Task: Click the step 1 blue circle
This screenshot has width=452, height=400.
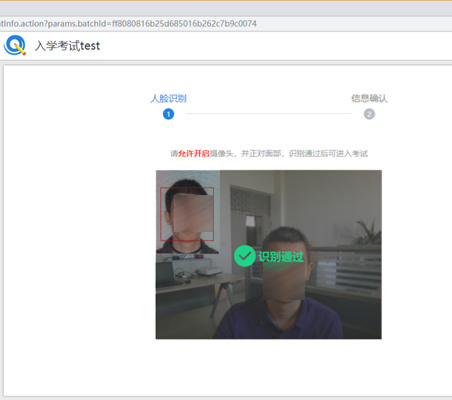Action: click(168, 114)
